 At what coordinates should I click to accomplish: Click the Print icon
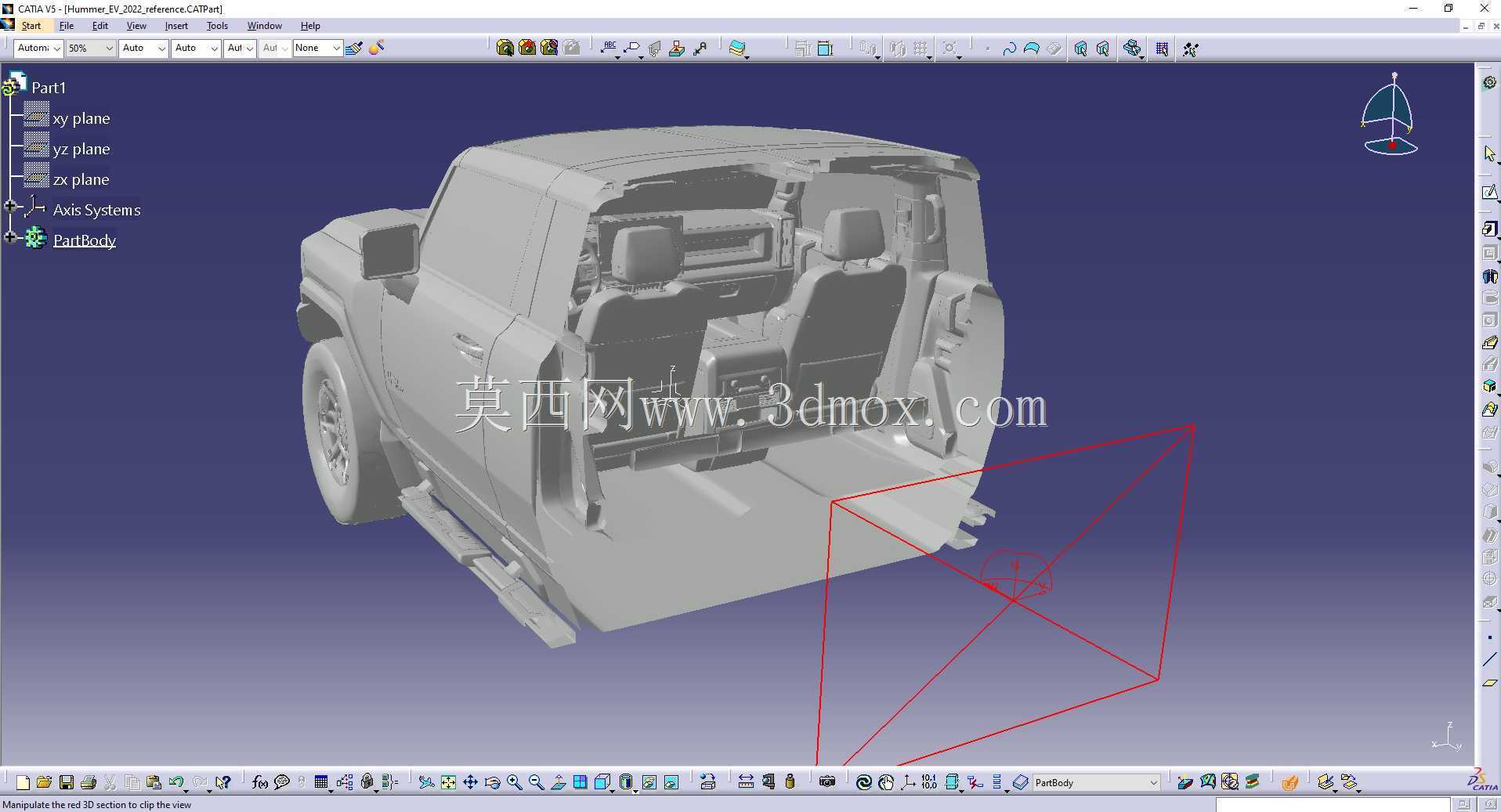(89, 782)
